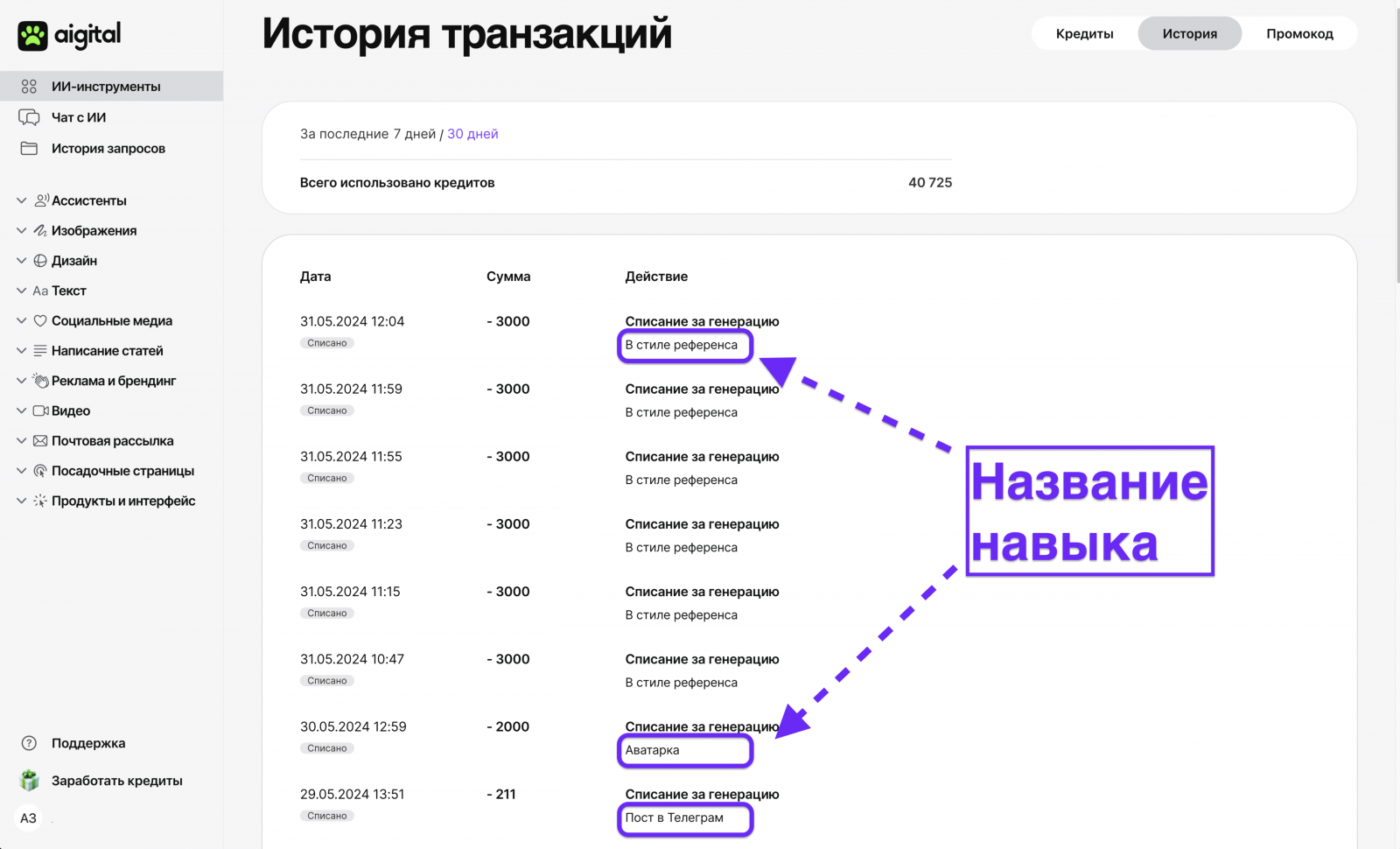Image resolution: width=1400 pixels, height=849 pixels.
Task: Select the История tab
Action: [x=1190, y=34]
